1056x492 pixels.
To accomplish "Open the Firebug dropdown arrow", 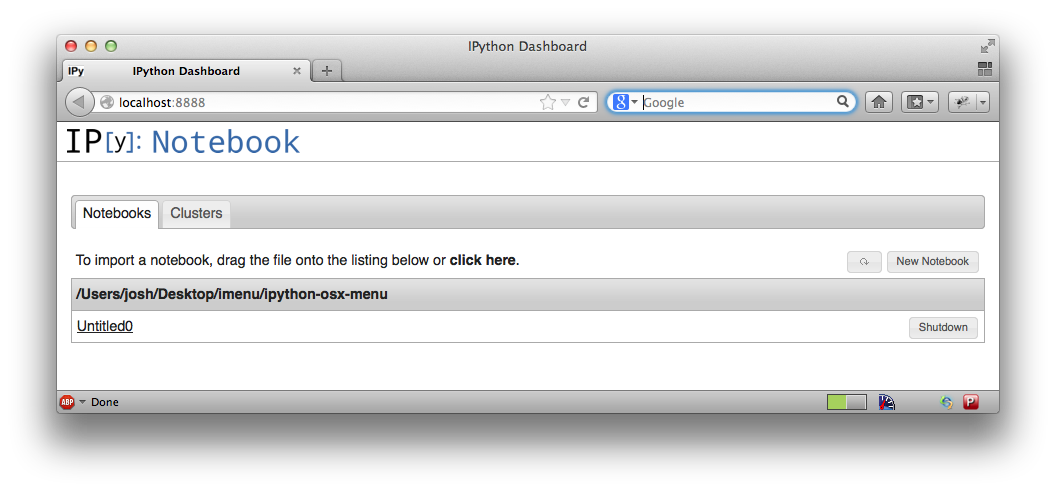I will tap(983, 102).
